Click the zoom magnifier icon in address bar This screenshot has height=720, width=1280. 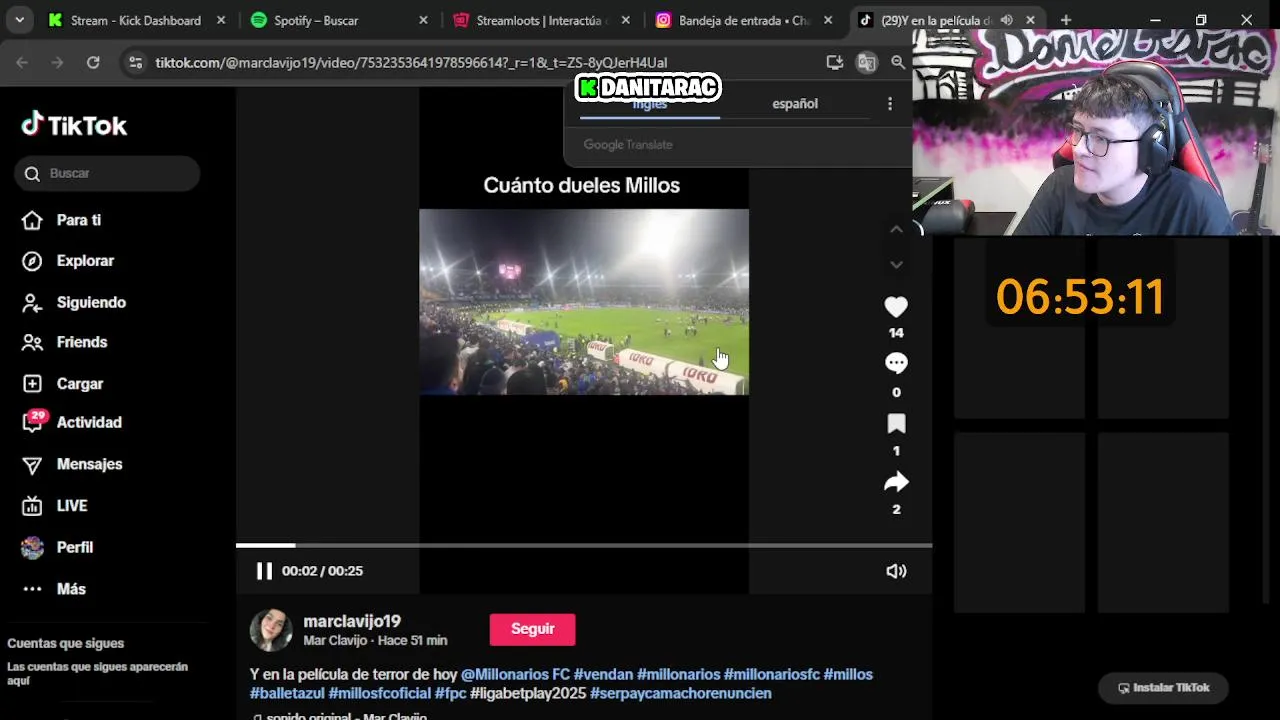pos(898,62)
